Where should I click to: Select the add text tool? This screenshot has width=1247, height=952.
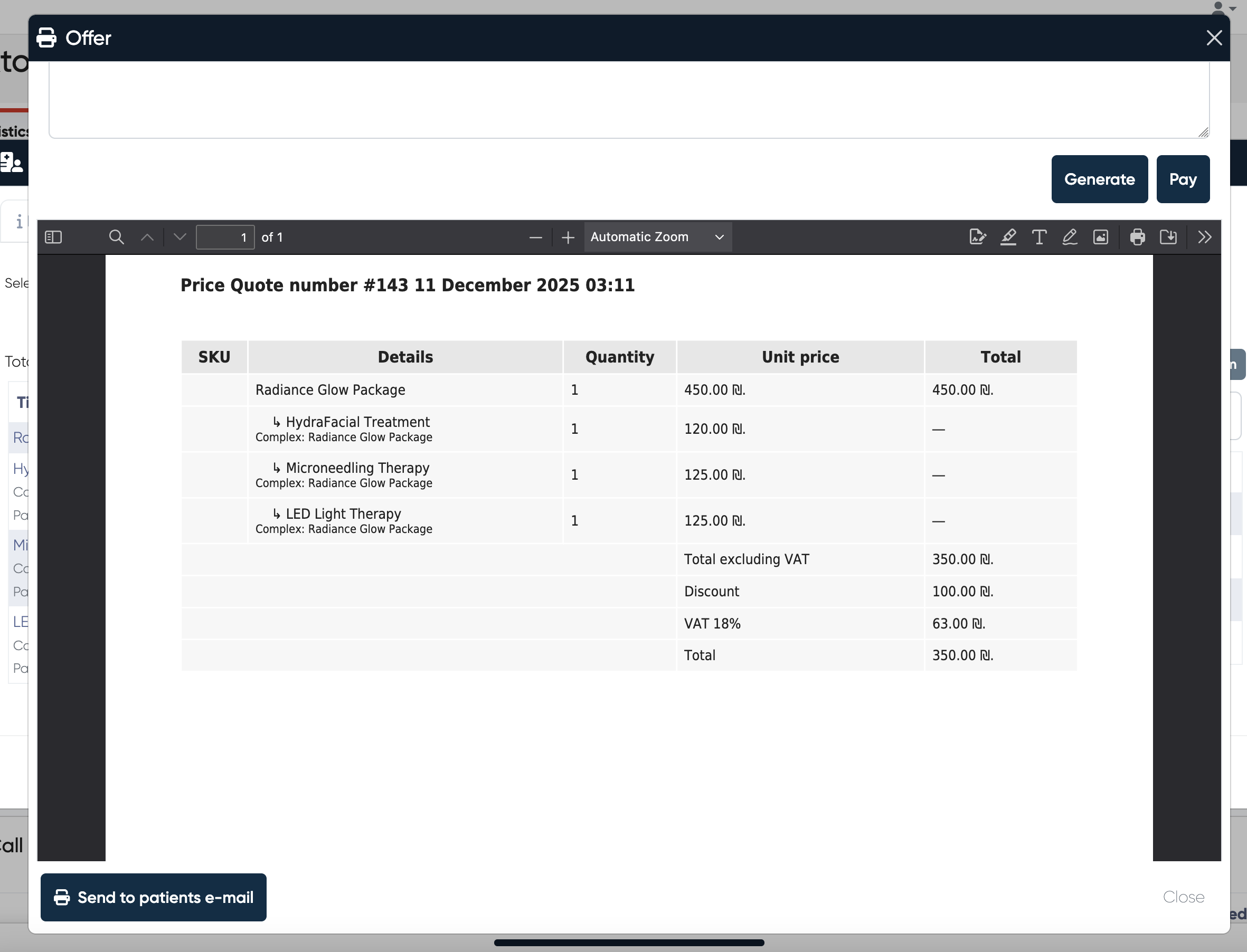pyautogui.click(x=1038, y=237)
